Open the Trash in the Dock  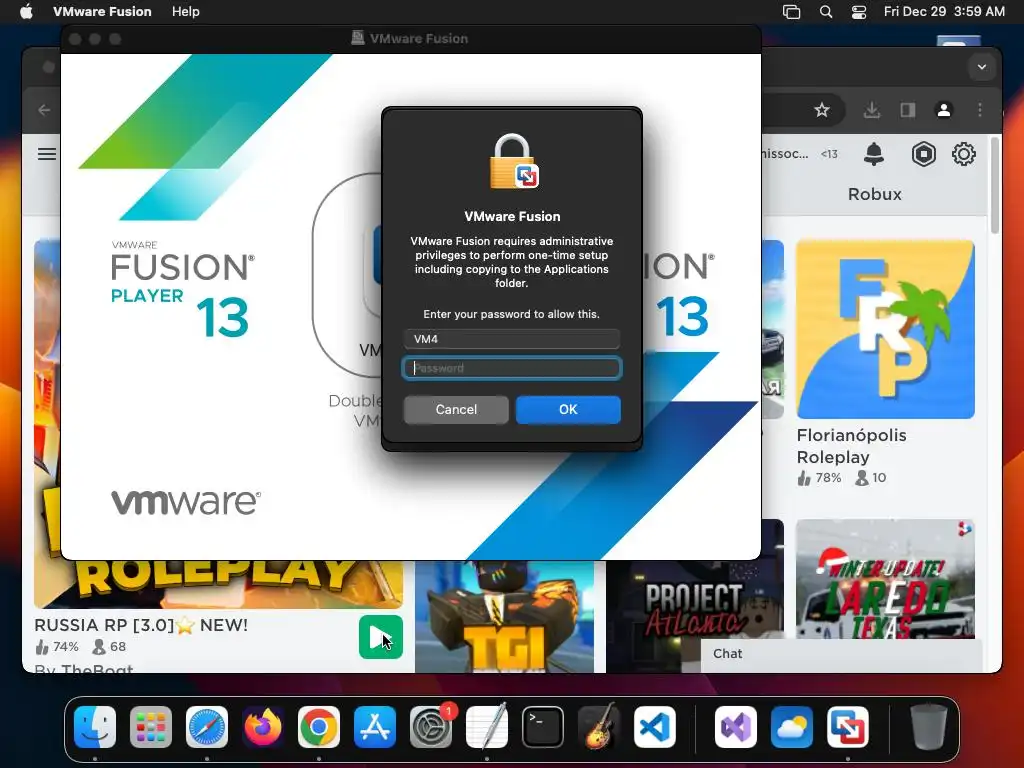[929, 727]
